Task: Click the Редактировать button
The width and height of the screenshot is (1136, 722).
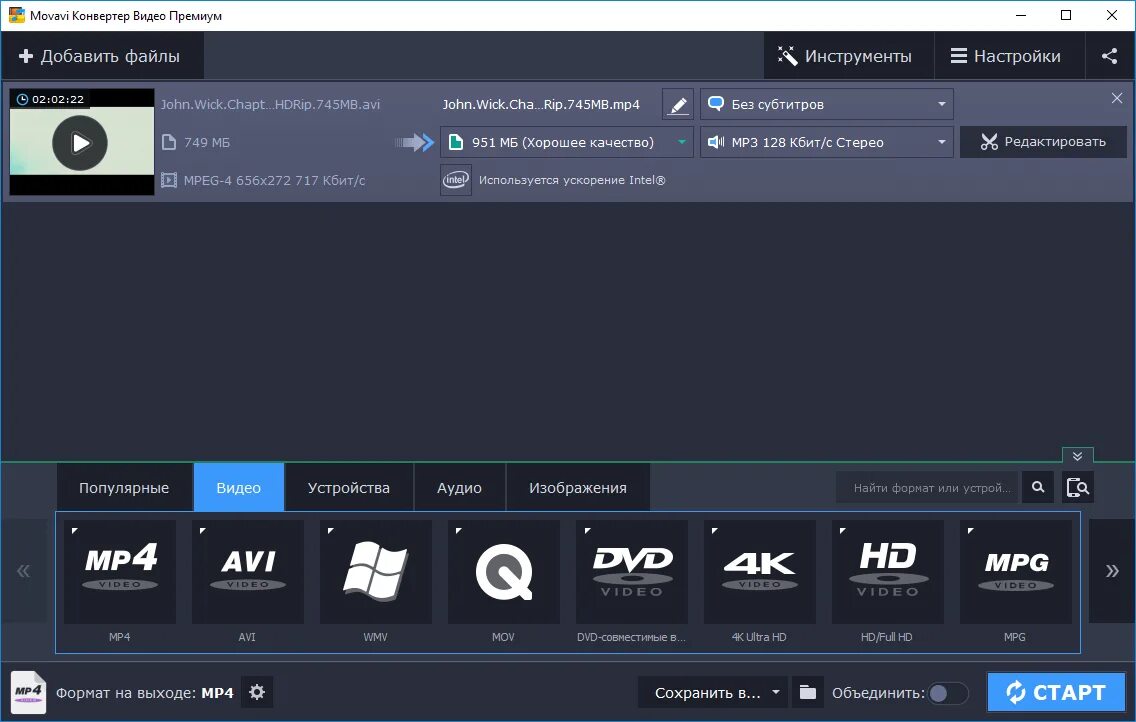Action: point(1043,142)
